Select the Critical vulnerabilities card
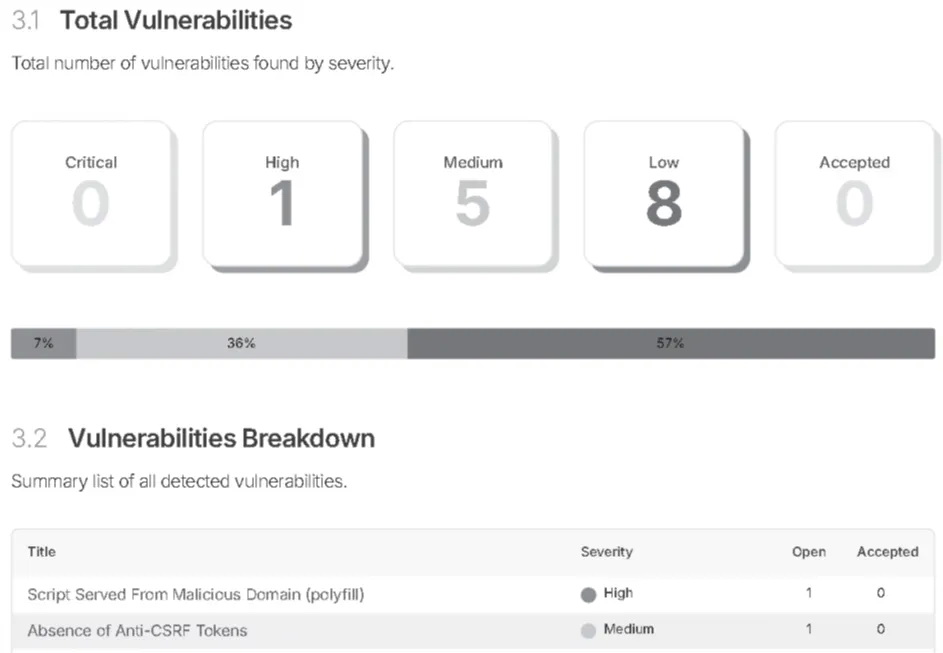This screenshot has height=653, width=943. click(x=91, y=194)
